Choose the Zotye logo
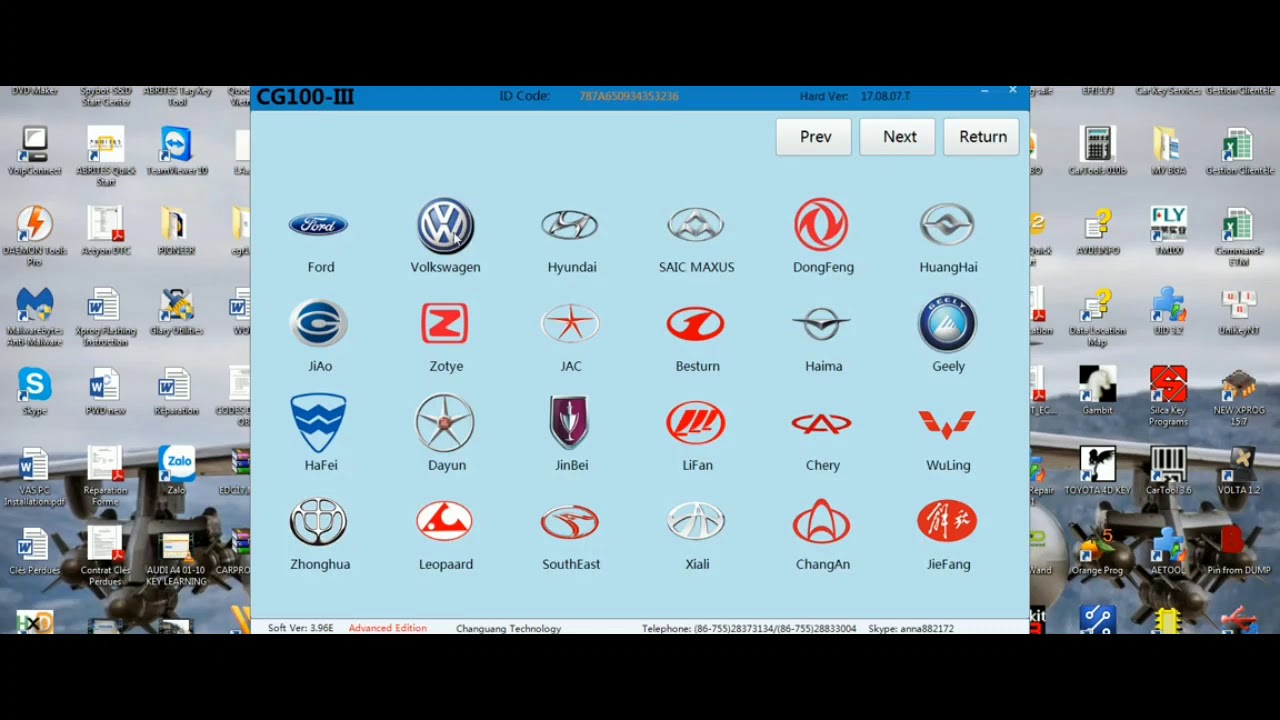 click(x=445, y=324)
